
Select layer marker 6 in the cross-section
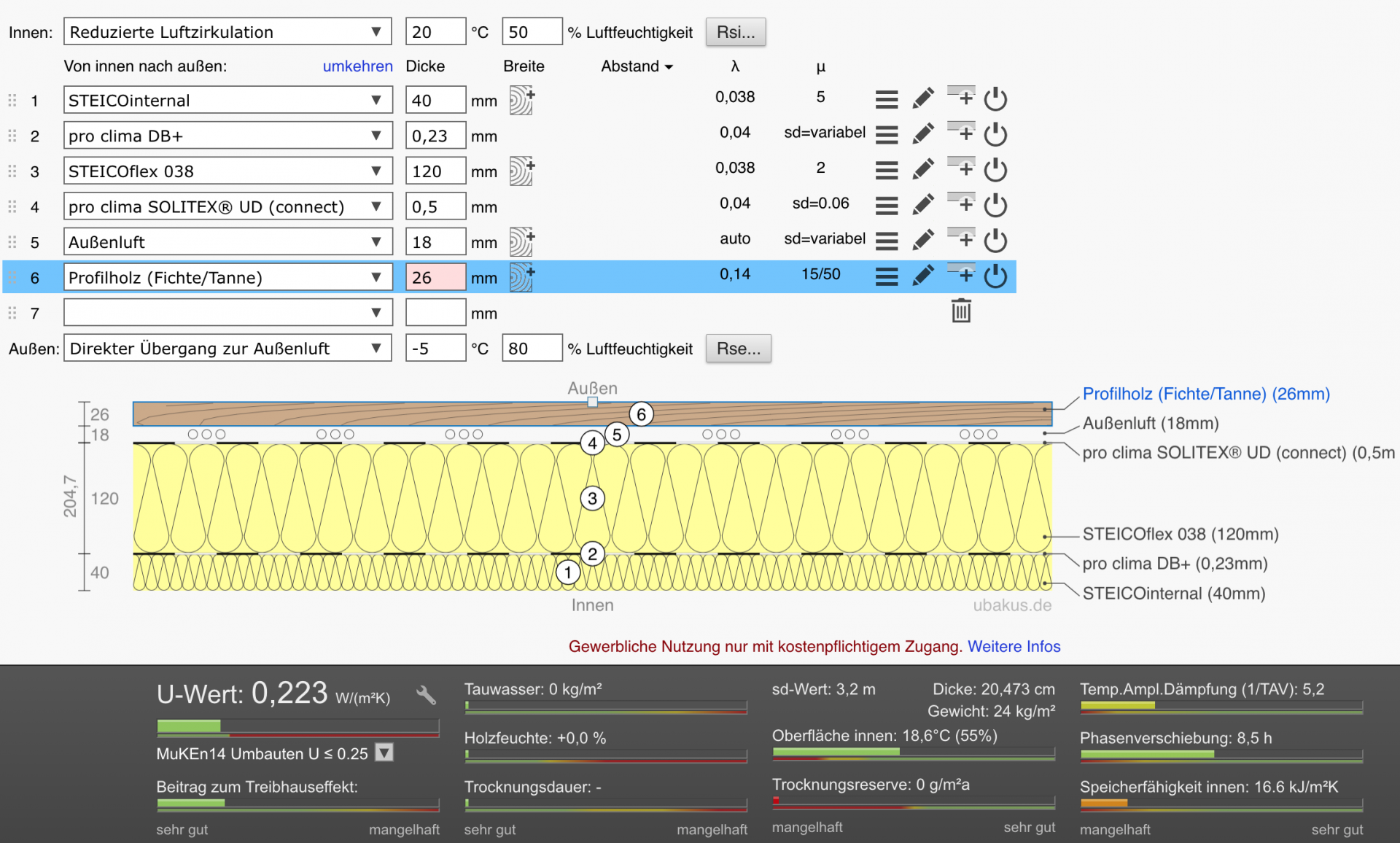coord(641,414)
